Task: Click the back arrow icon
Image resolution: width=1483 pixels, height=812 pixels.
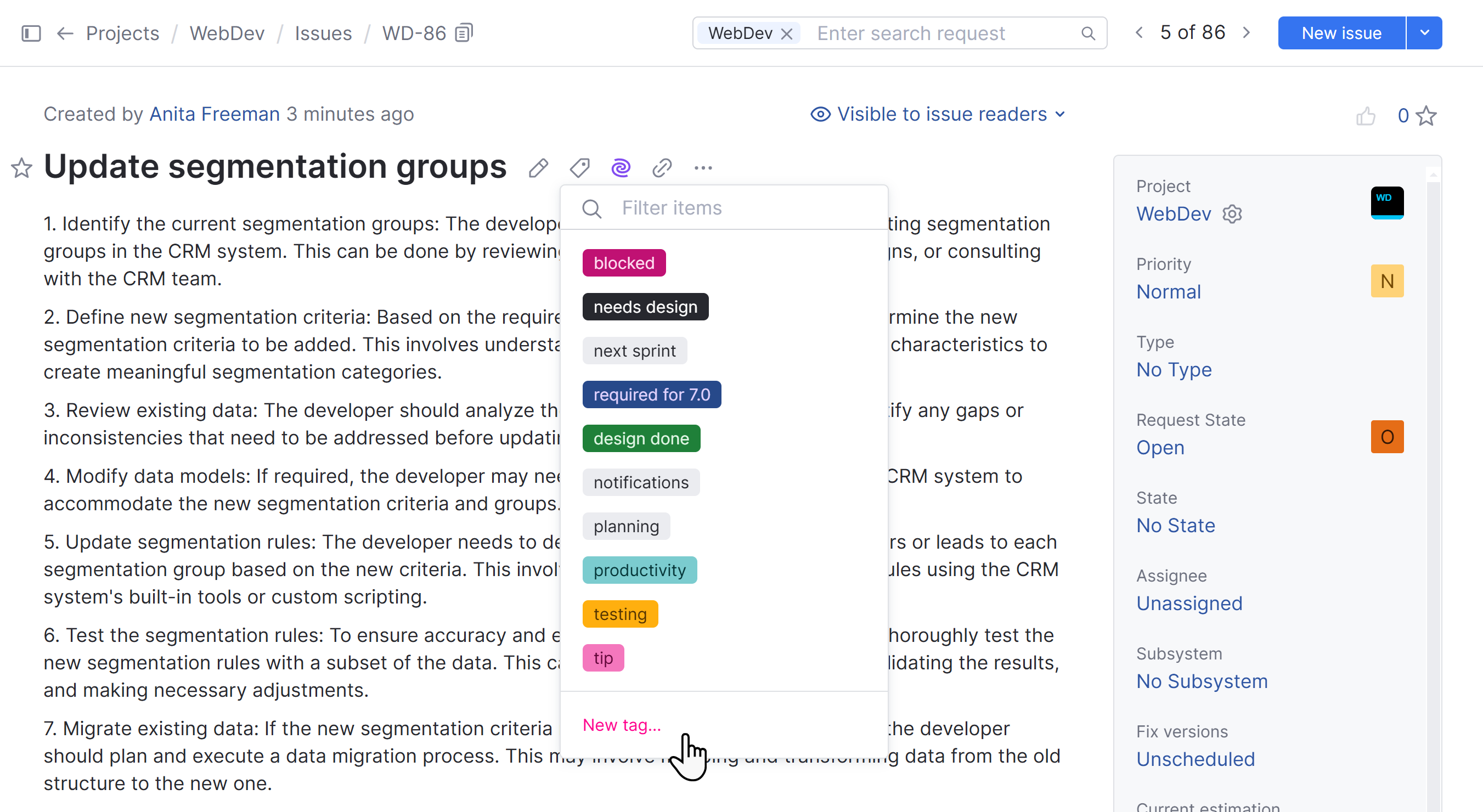Action: pos(65,33)
